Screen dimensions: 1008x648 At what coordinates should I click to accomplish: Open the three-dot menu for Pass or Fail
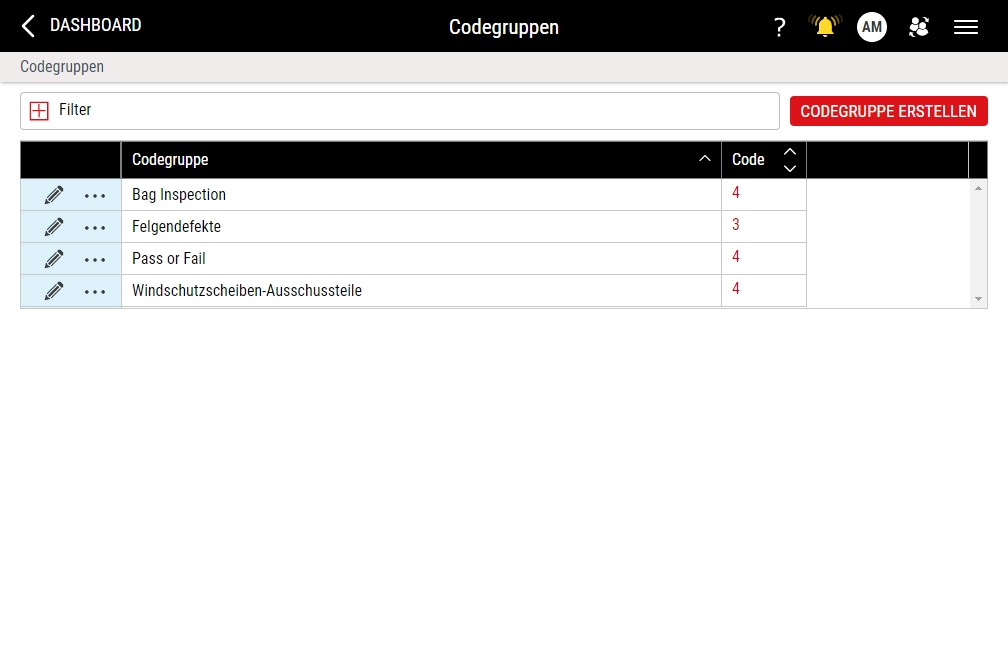(95, 259)
